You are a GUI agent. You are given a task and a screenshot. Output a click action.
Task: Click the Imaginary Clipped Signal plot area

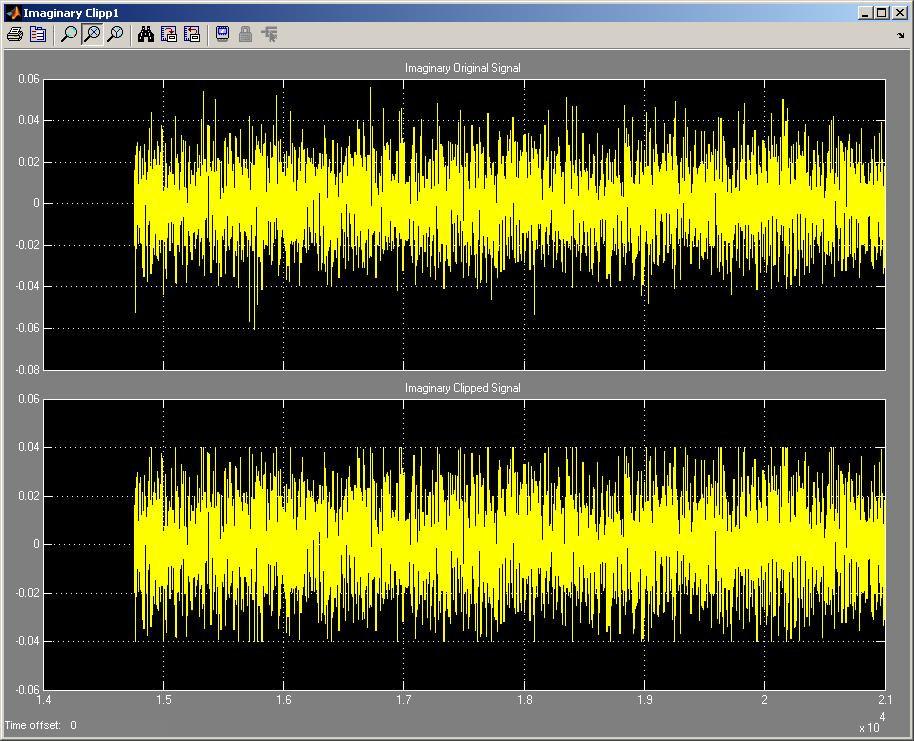coord(465,545)
